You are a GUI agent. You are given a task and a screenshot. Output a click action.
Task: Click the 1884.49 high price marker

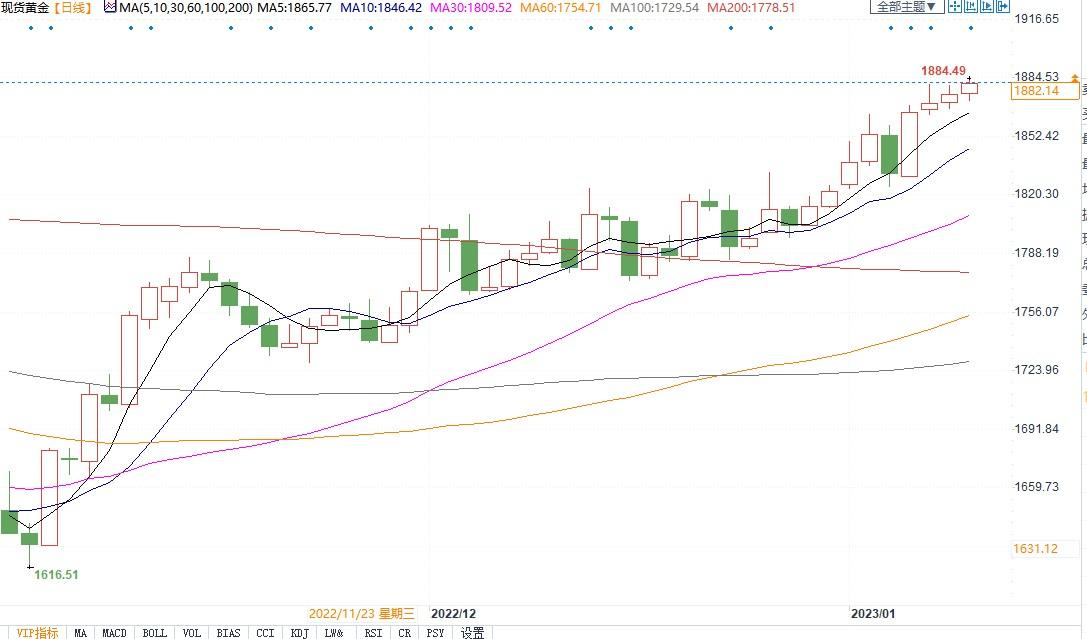pyautogui.click(x=943, y=71)
